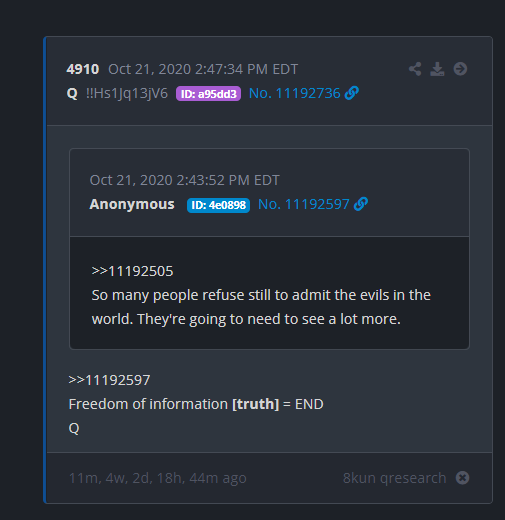Select the purple ID: a95dd3 badge
The height and width of the screenshot is (520, 505).
point(208,94)
